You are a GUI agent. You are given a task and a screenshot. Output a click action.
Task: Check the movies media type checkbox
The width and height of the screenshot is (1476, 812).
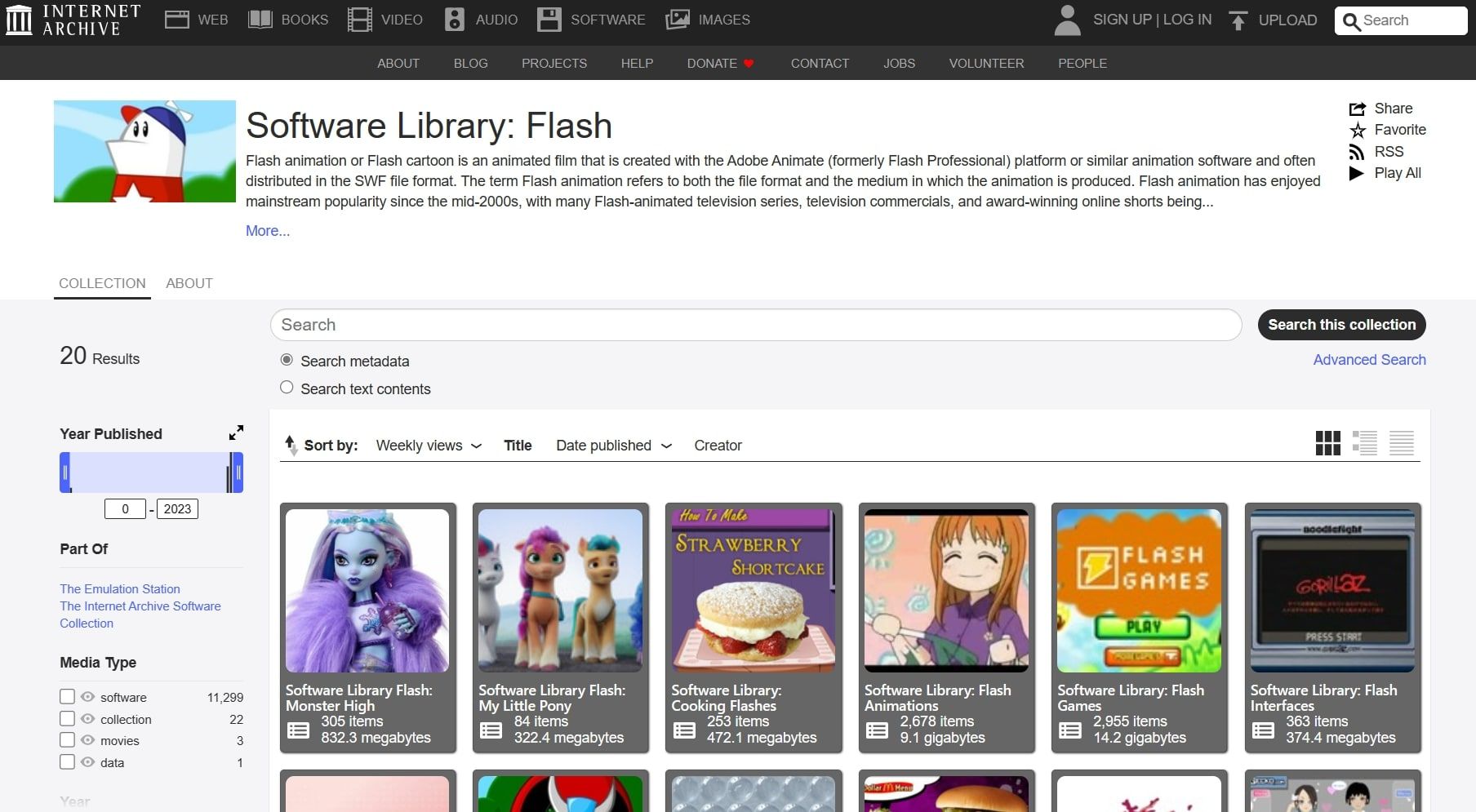67,739
